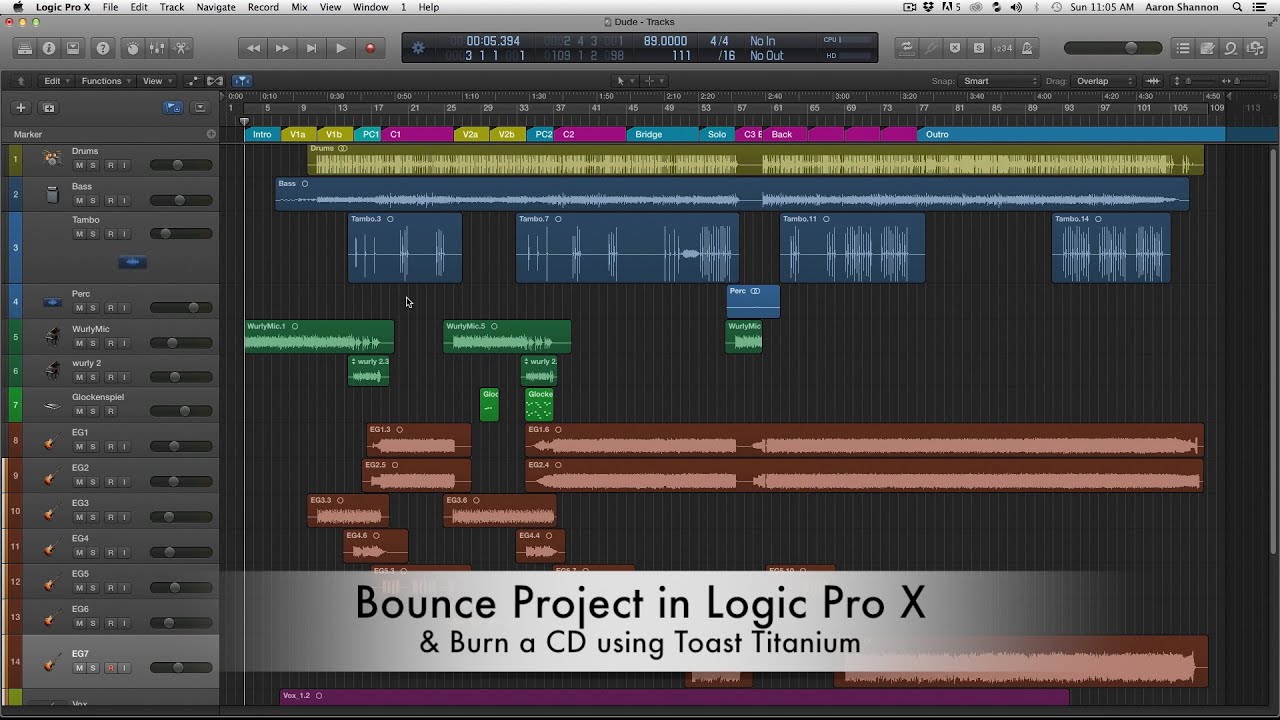
Task: Click the red Record button
Action: (x=370, y=48)
